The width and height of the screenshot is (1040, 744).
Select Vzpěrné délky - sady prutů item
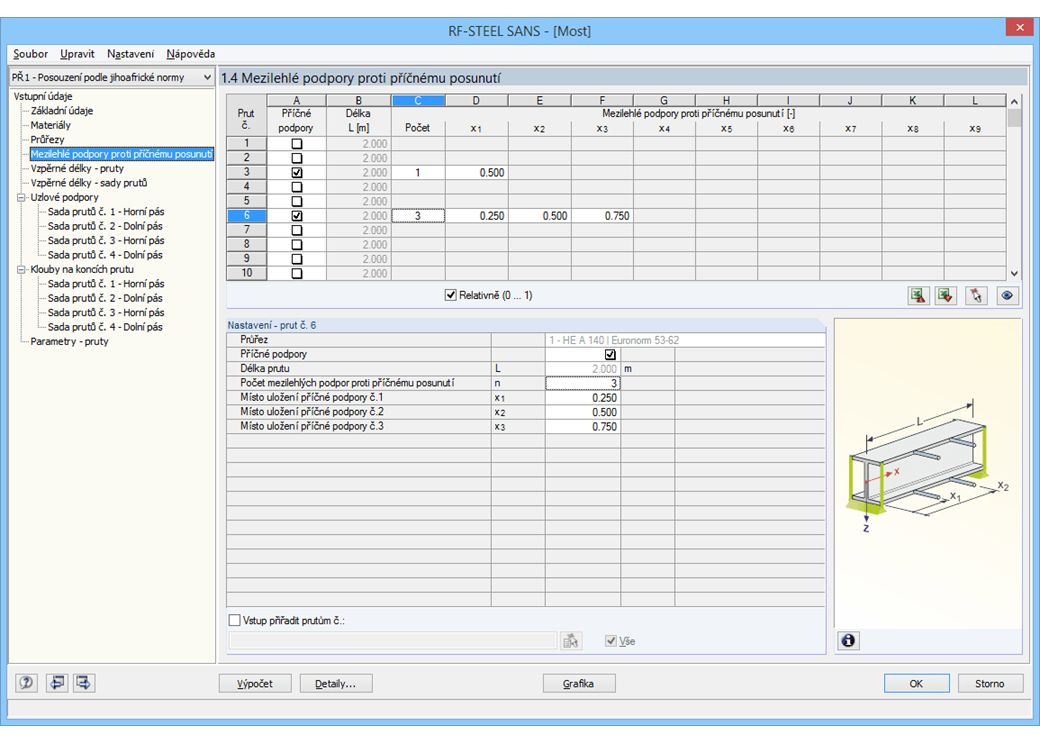(x=89, y=183)
